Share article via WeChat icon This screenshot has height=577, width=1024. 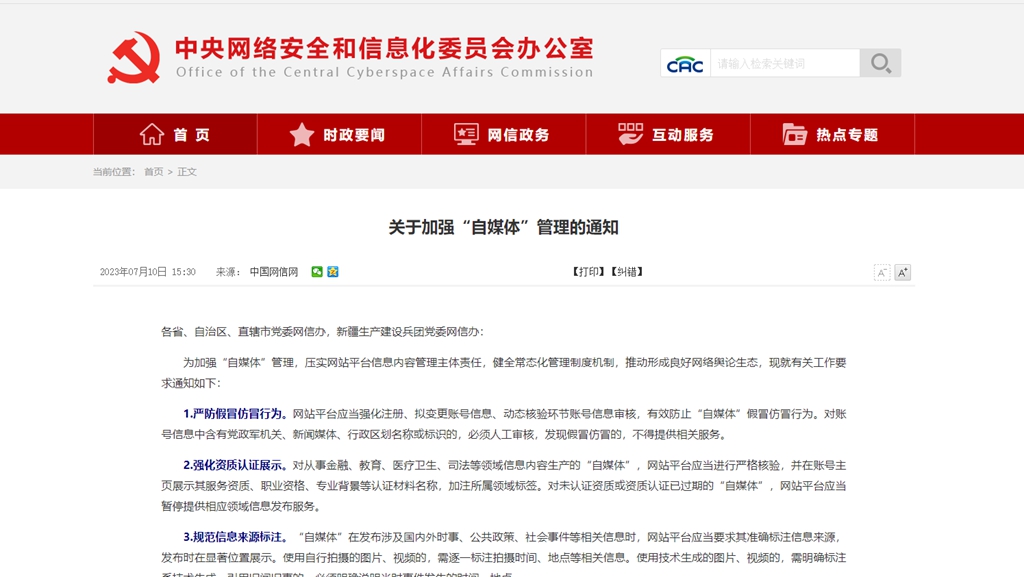pos(317,272)
